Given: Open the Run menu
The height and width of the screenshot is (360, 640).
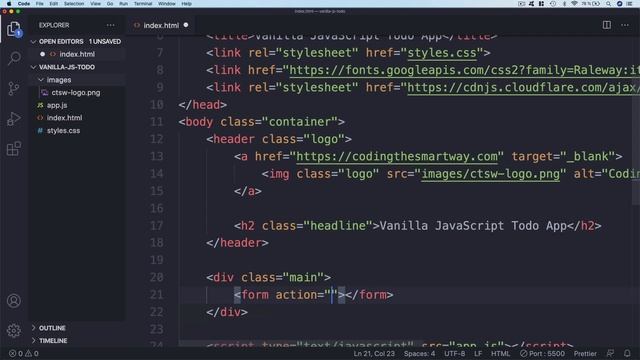Looking at the screenshot, I should tap(123, 4).
